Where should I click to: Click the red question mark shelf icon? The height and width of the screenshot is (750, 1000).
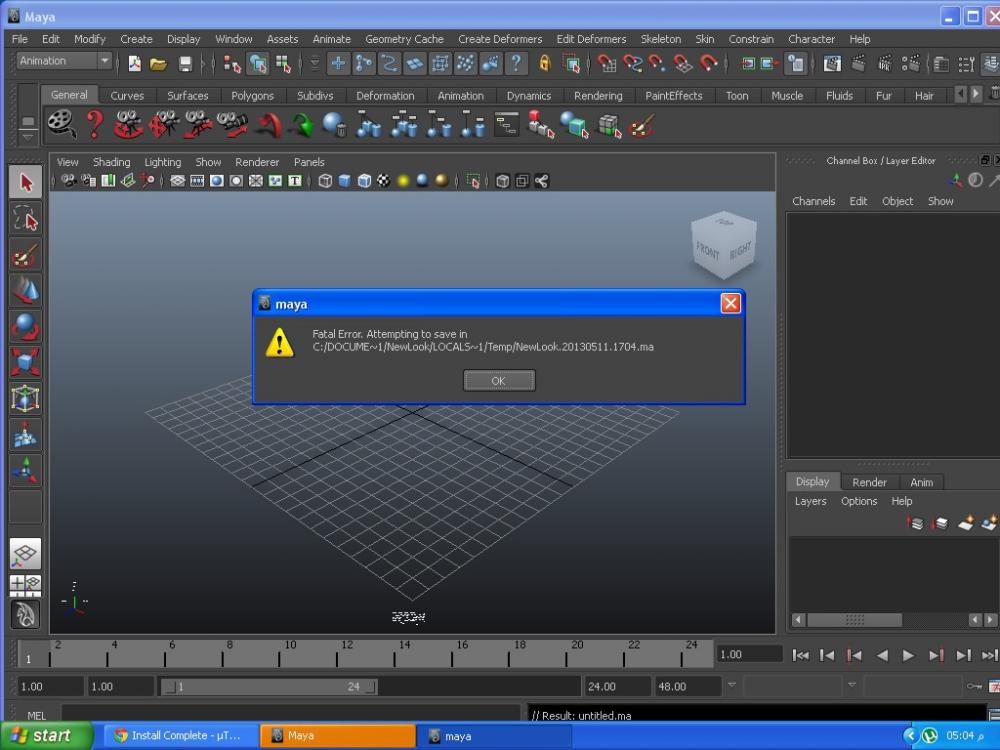(95, 124)
